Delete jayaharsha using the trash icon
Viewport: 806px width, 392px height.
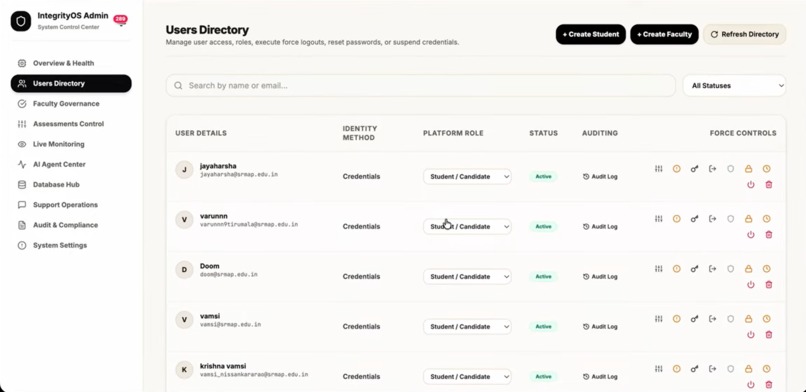pyautogui.click(x=769, y=184)
